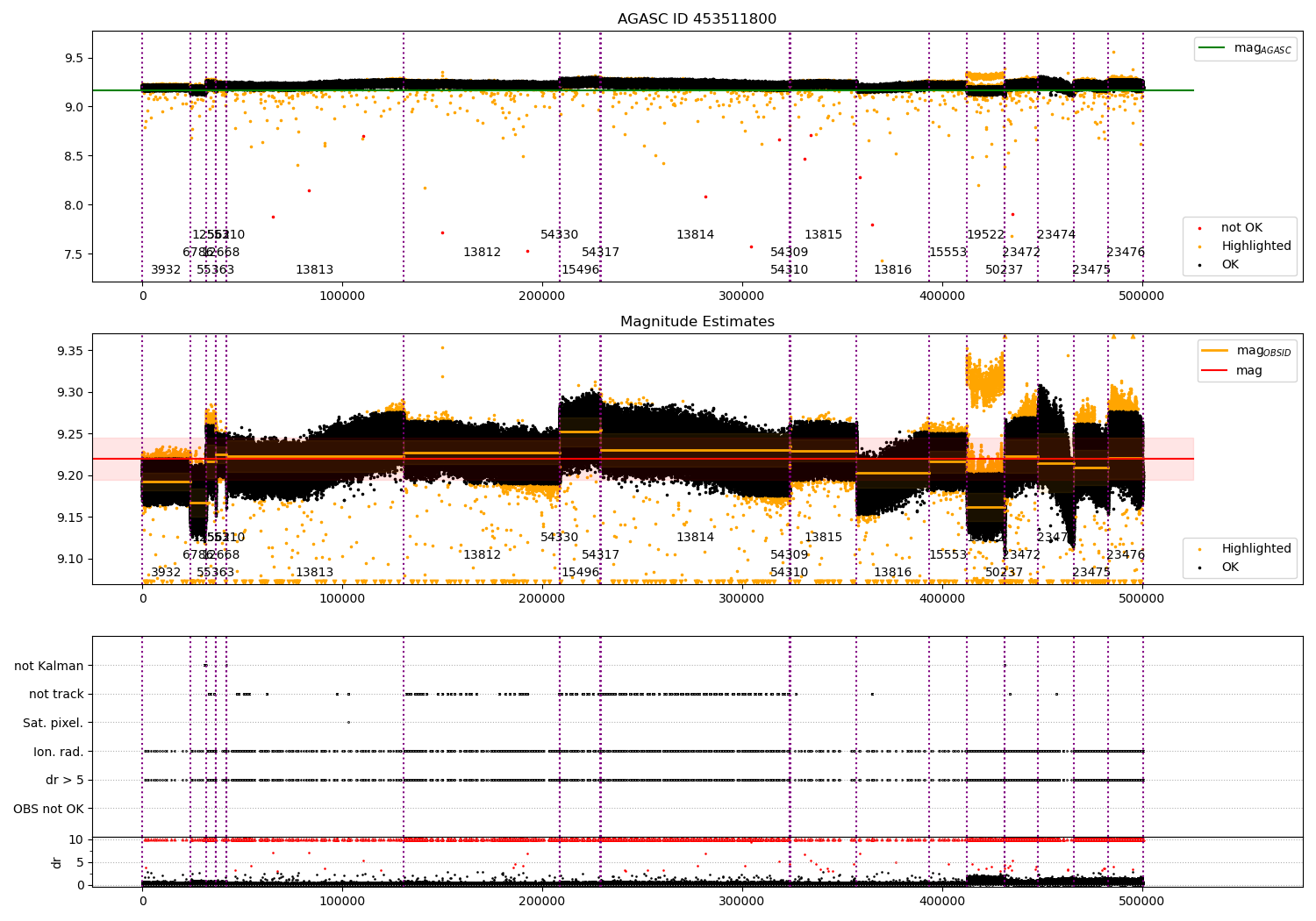This screenshot has height=921, width=1316.
Task: Select the mag OBSID legend entry
Action: (x=1247, y=351)
